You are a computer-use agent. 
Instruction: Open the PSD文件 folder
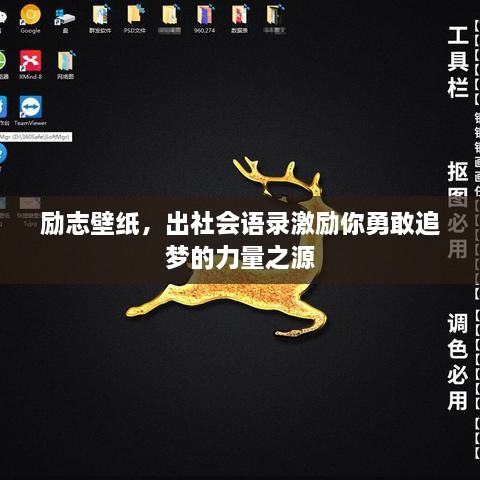(x=135, y=19)
